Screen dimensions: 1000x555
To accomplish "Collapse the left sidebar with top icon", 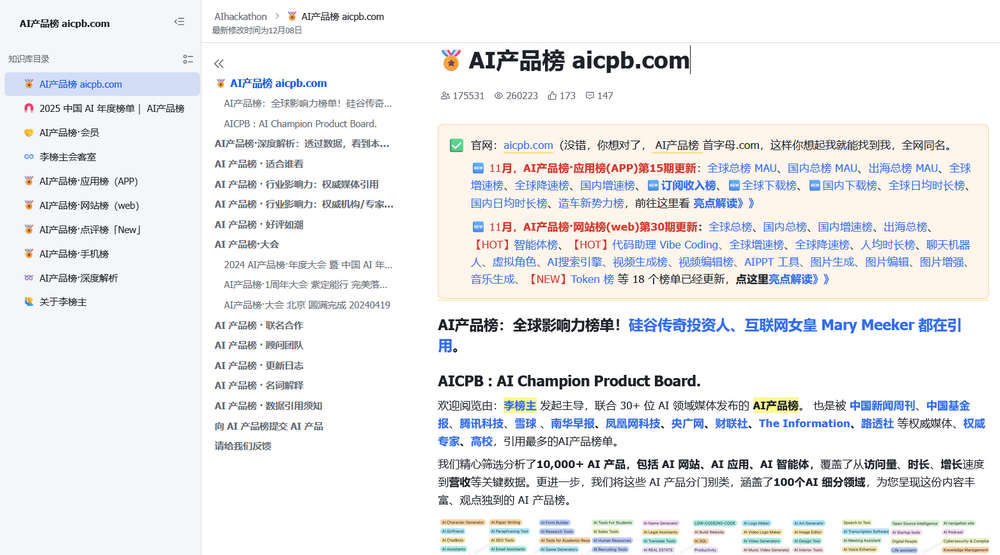I will [179, 22].
